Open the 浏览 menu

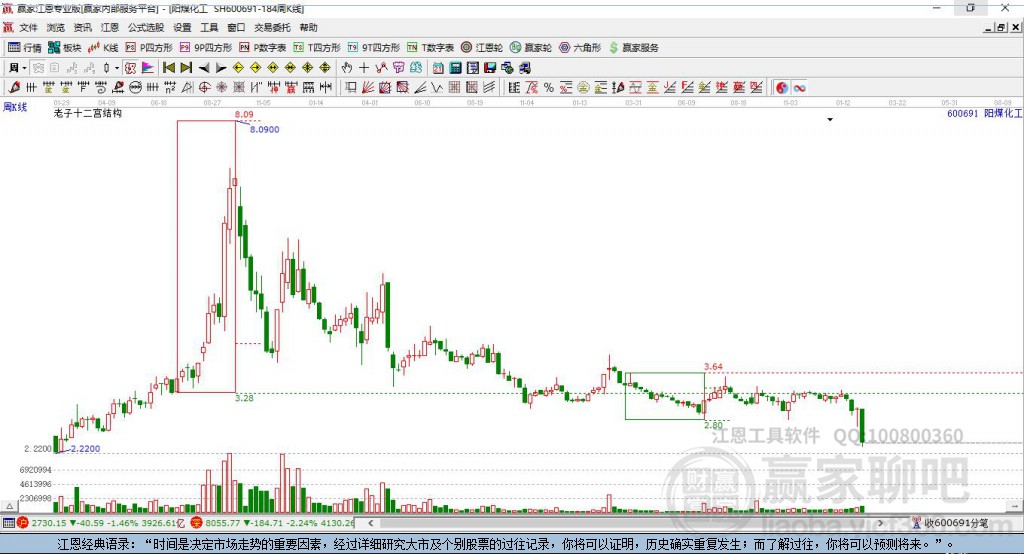[56, 27]
